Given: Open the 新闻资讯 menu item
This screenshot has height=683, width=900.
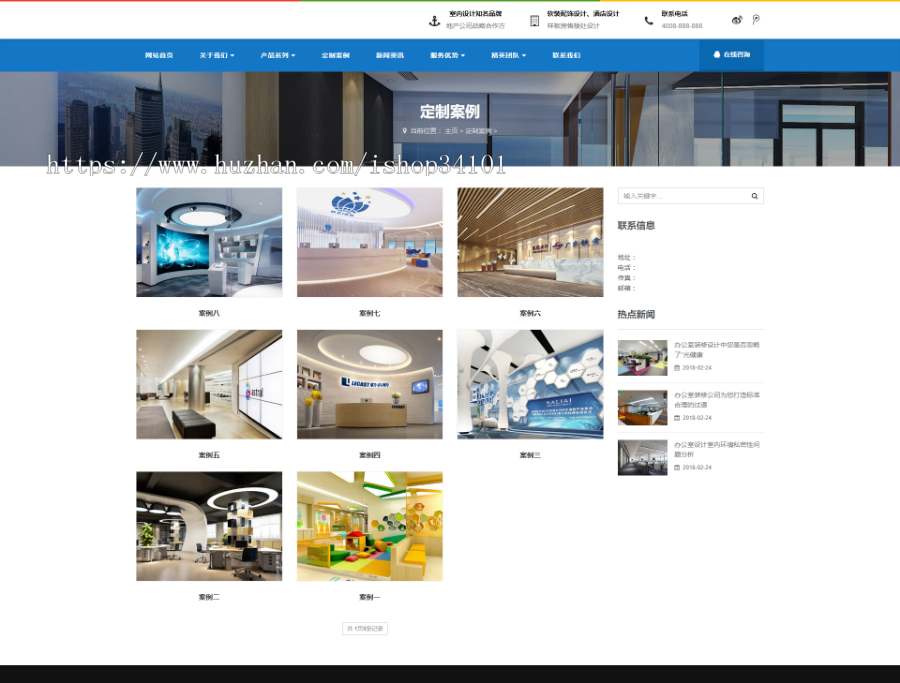Looking at the screenshot, I should [x=390, y=55].
